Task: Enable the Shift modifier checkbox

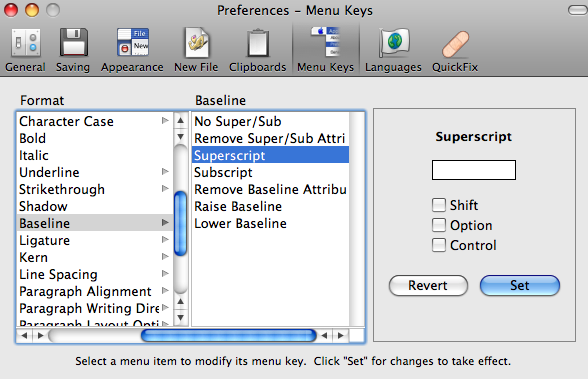Action: click(x=439, y=205)
